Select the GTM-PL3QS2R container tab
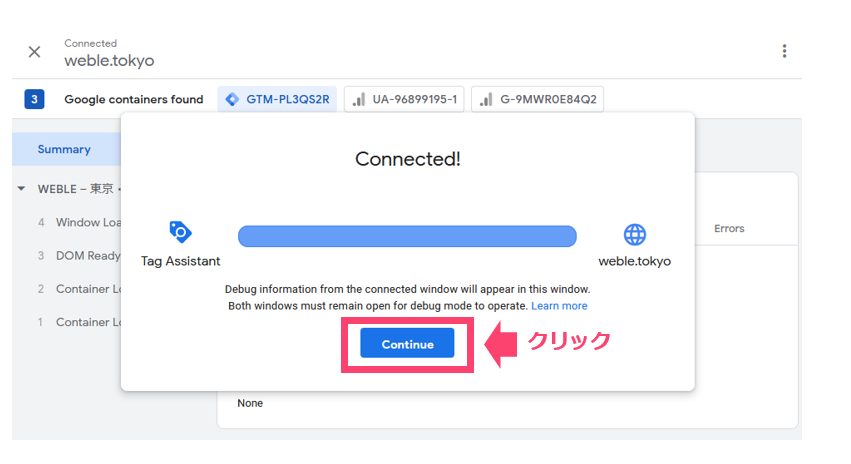Image resolution: width=851 pixels, height=464 pixels. point(277,99)
